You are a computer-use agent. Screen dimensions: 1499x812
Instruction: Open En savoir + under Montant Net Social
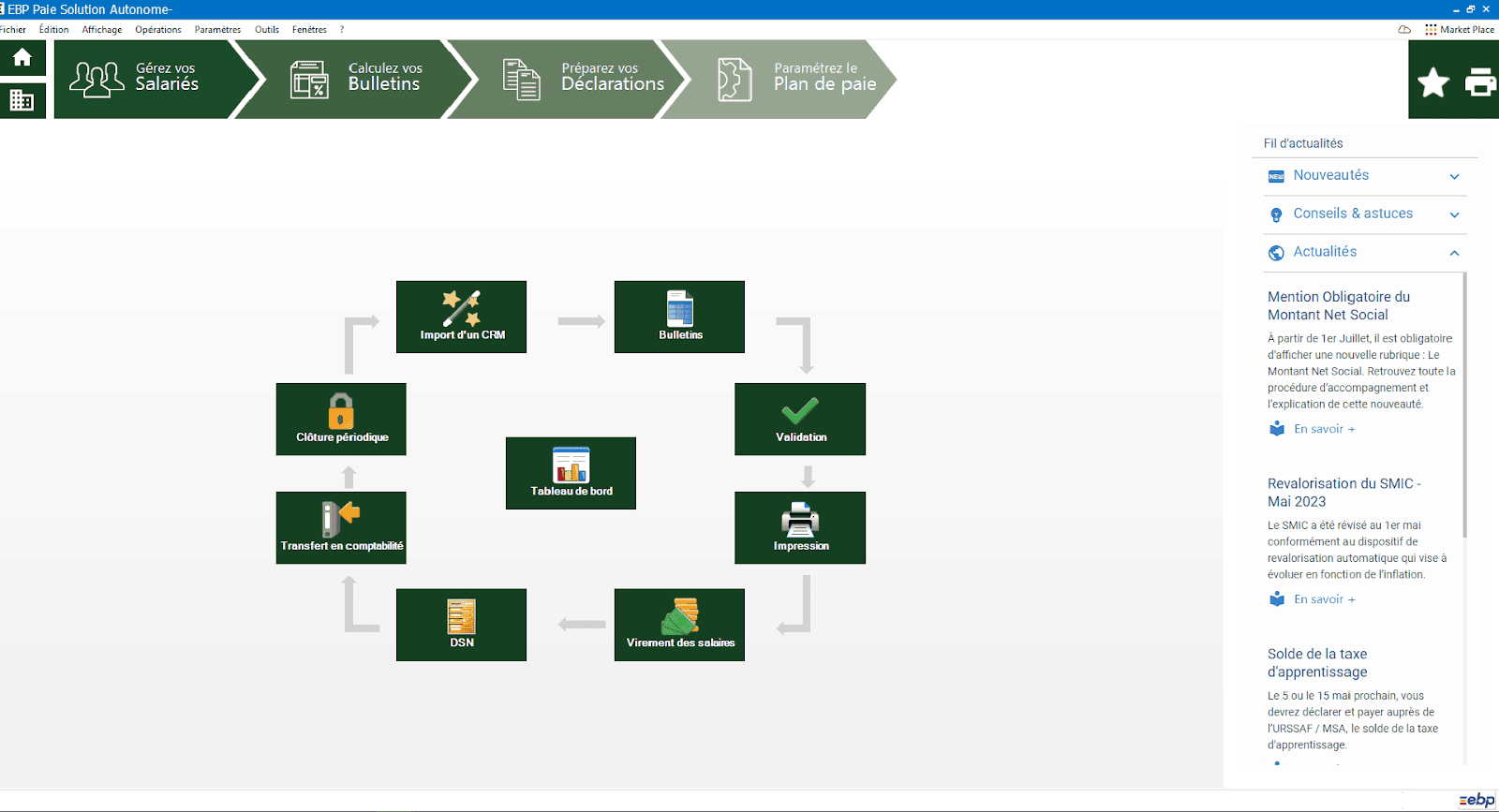1325,429
